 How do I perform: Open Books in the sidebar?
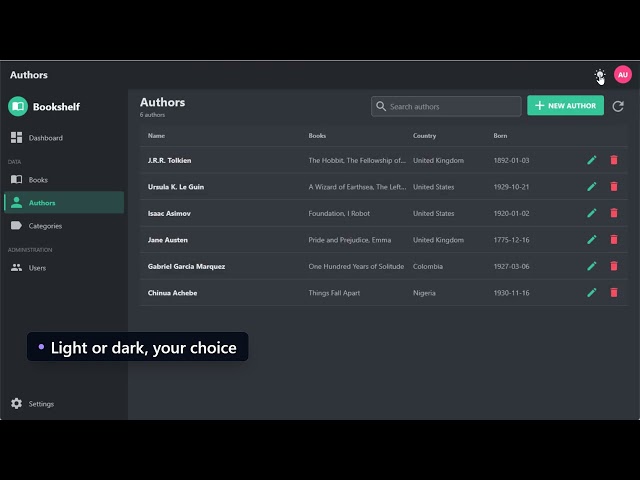point(64,180)
